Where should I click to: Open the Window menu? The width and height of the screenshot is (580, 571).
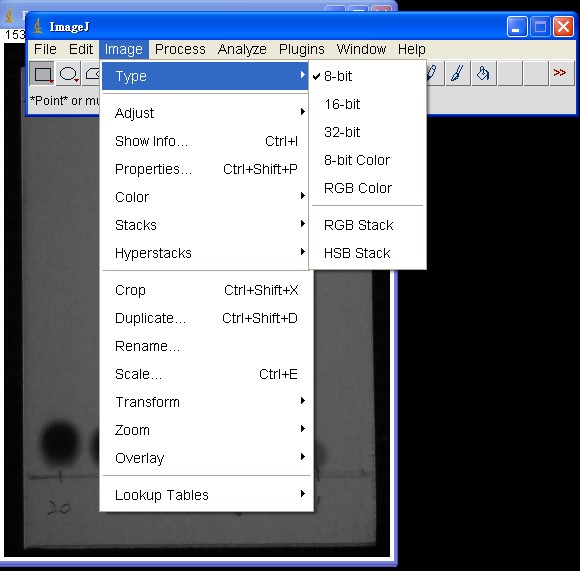coord(361,49)
